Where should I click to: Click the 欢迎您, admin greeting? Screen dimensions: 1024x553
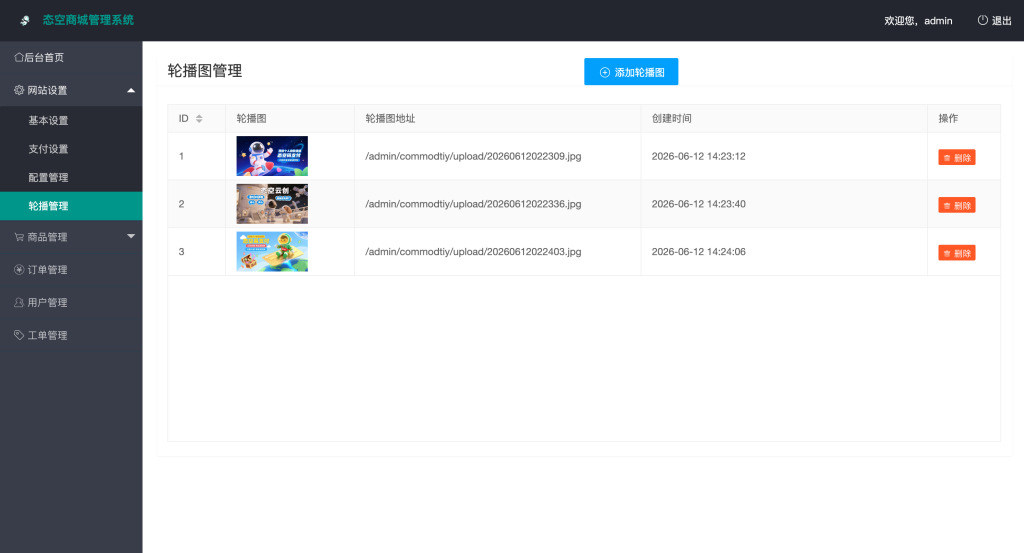tap(918, 21)
